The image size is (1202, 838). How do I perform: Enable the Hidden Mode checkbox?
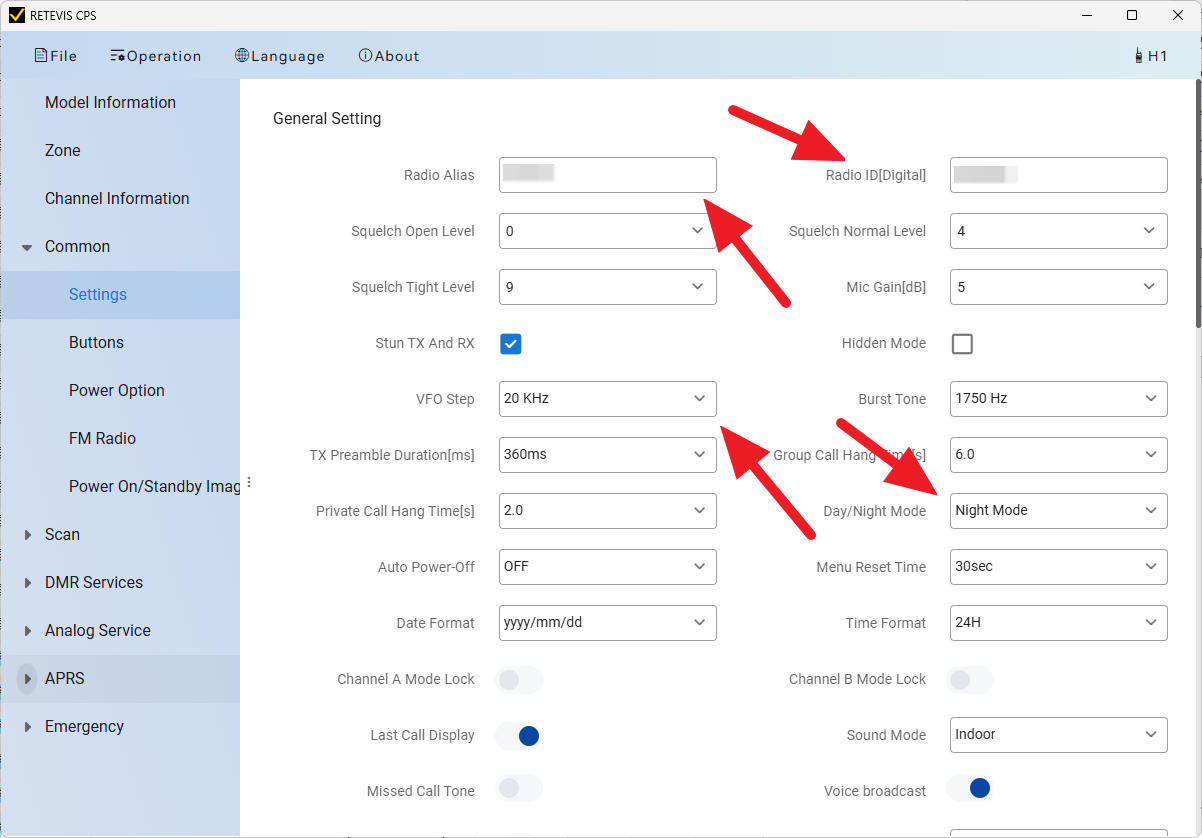click(x=962, y=344)
